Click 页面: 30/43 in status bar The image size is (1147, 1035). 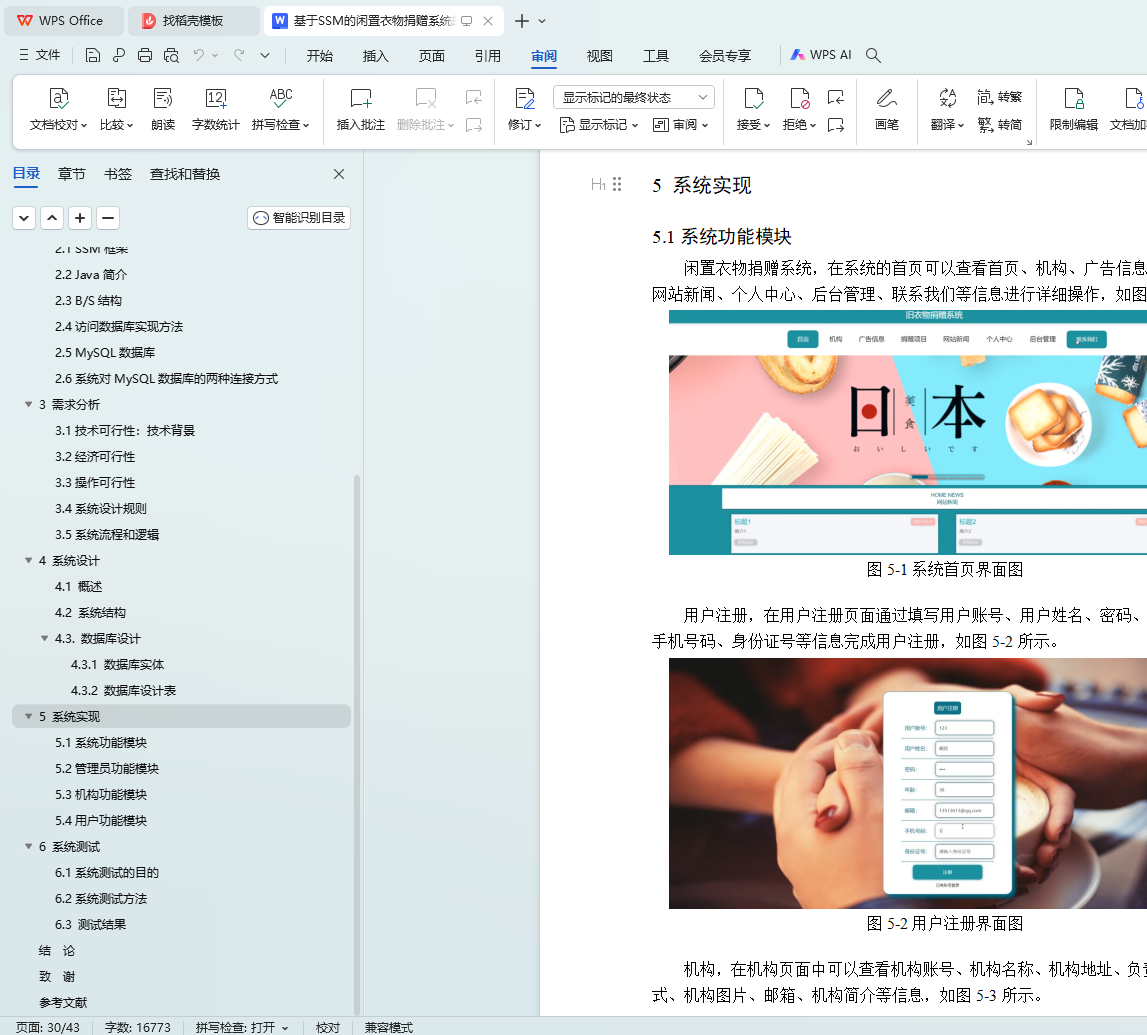click(x=48, y=1027)
